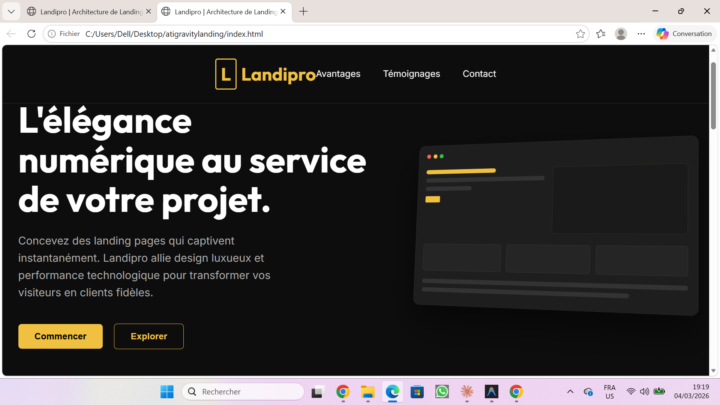Open the Edge settings and more menu
The image size is (720, 405).
pos(641,34)
